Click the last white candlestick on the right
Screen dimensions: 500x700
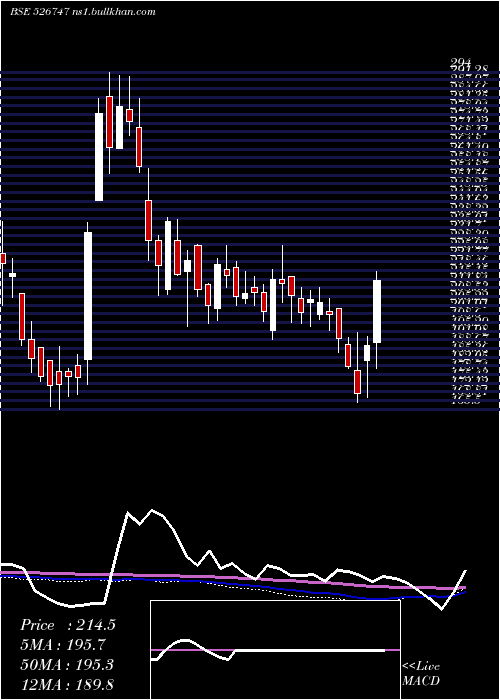point(377,312)
